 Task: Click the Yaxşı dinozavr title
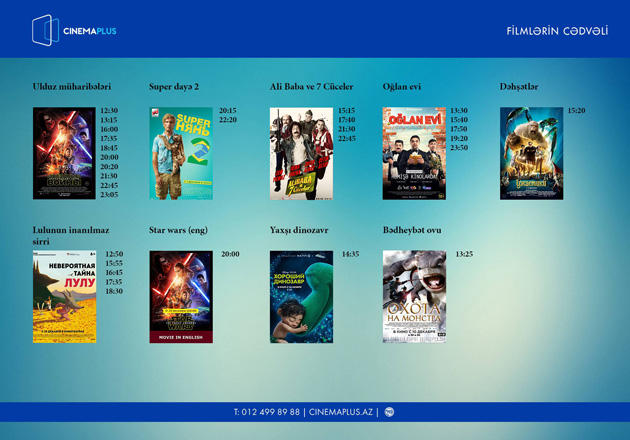(299, 230)
